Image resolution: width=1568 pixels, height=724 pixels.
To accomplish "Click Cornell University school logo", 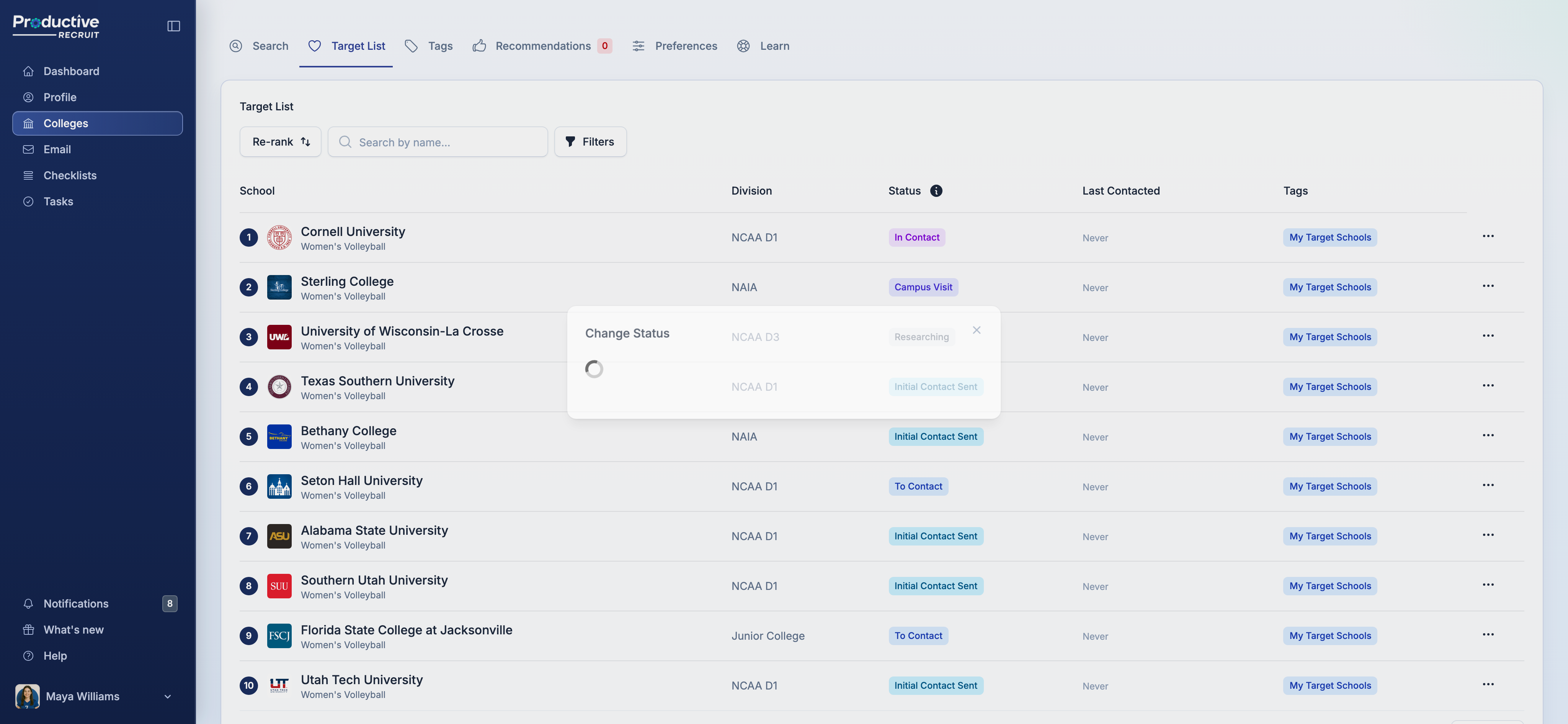I will point(279,238).
